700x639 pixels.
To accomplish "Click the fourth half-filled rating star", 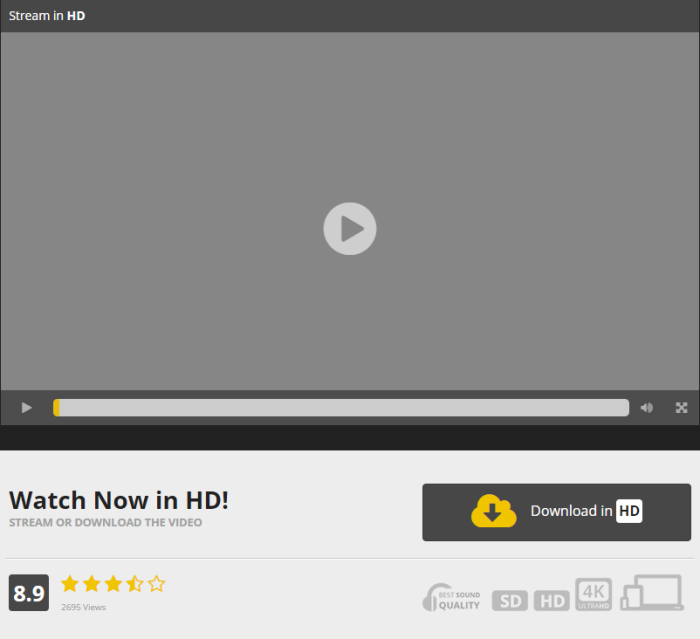I will [135, 584].
